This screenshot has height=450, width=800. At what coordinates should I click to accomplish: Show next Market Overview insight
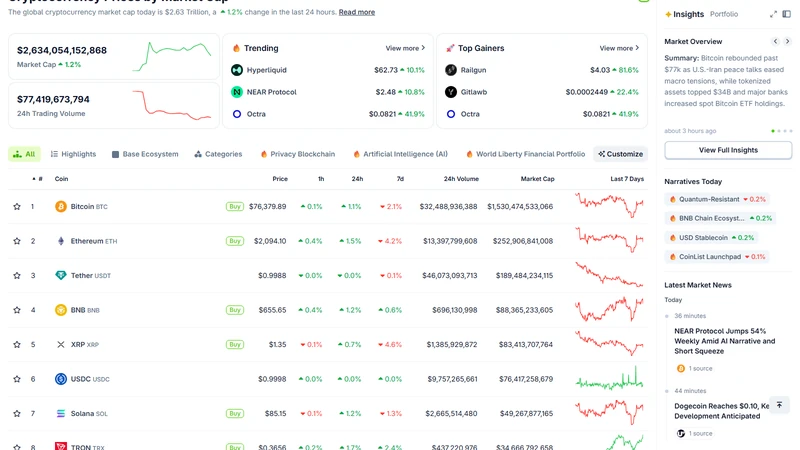(787, 41)
